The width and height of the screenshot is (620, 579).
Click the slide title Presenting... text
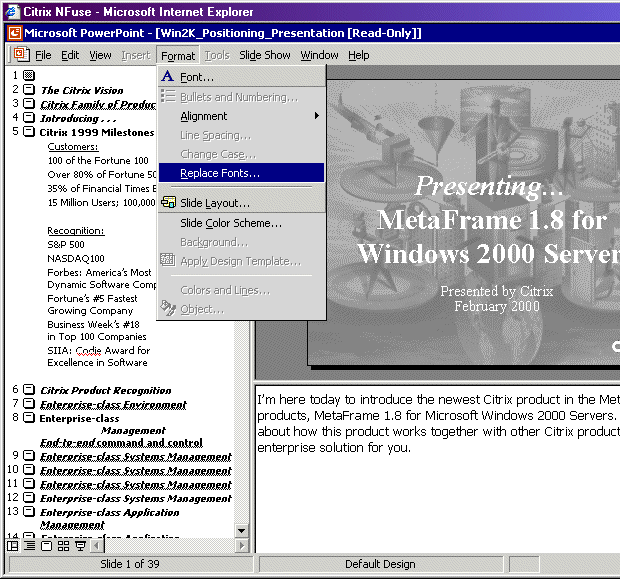pos(488,186)
